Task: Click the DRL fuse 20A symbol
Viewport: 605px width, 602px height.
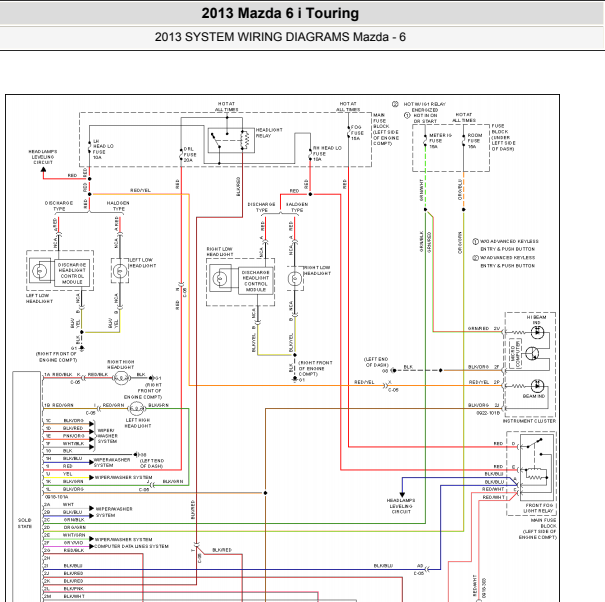Action: click(181, 153)
